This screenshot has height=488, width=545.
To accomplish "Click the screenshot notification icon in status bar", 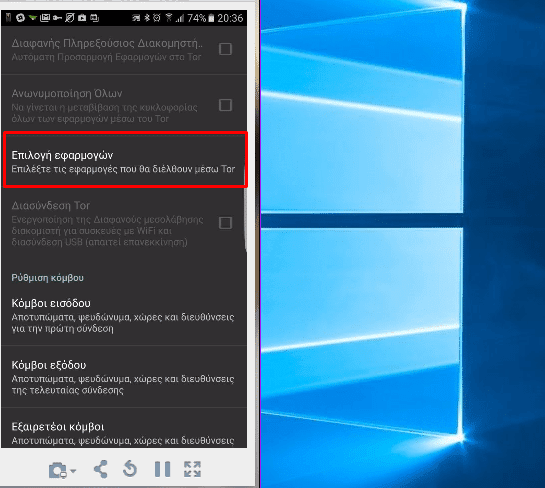I will (x=95, y=18).
